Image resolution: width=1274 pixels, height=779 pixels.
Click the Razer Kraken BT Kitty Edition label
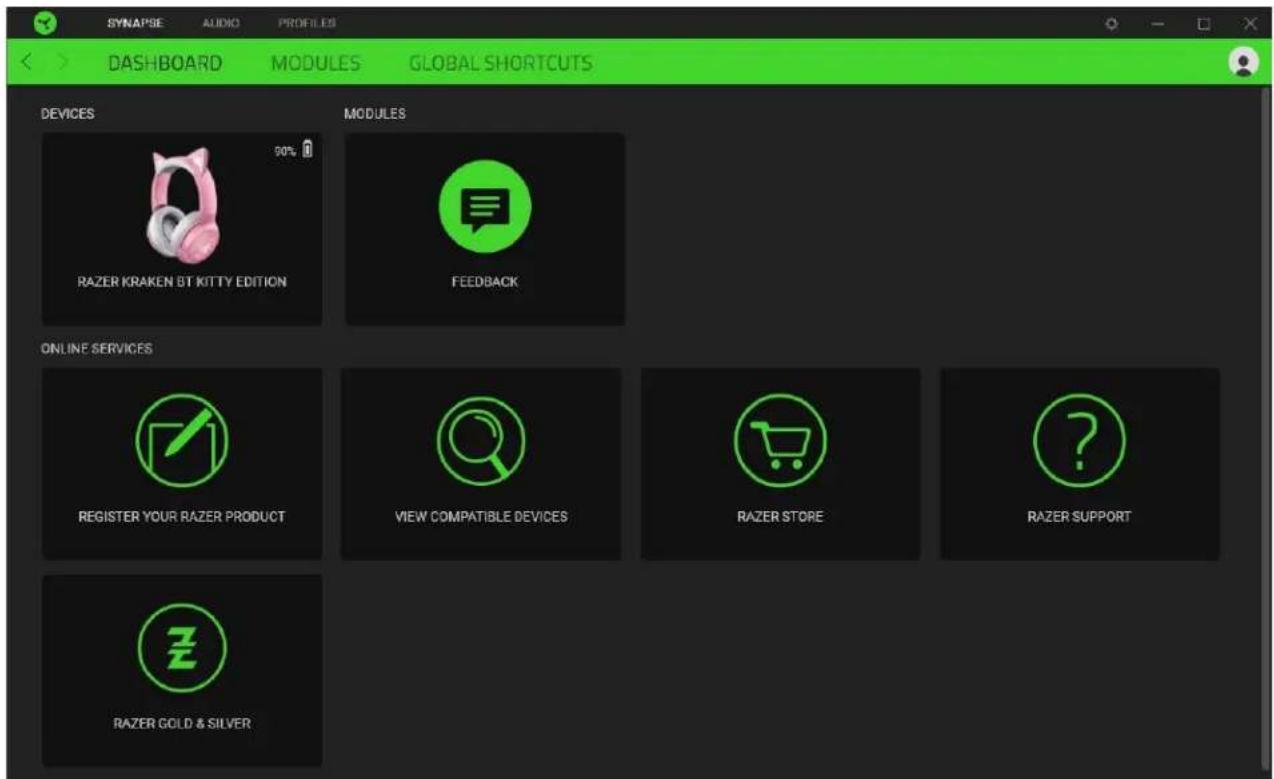(x=182, y=282)
